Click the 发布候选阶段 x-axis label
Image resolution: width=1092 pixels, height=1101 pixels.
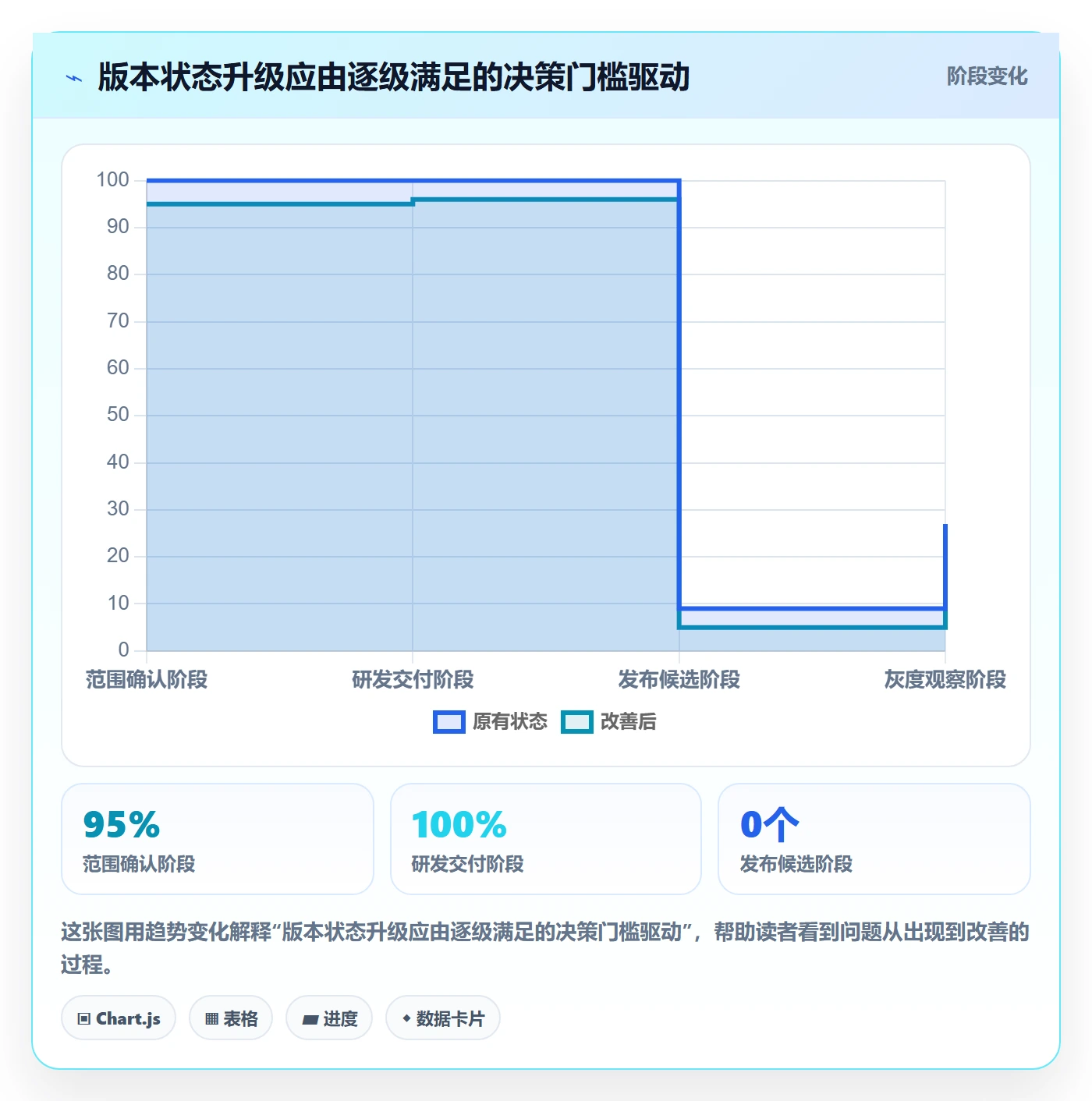[x=679, y=680]
